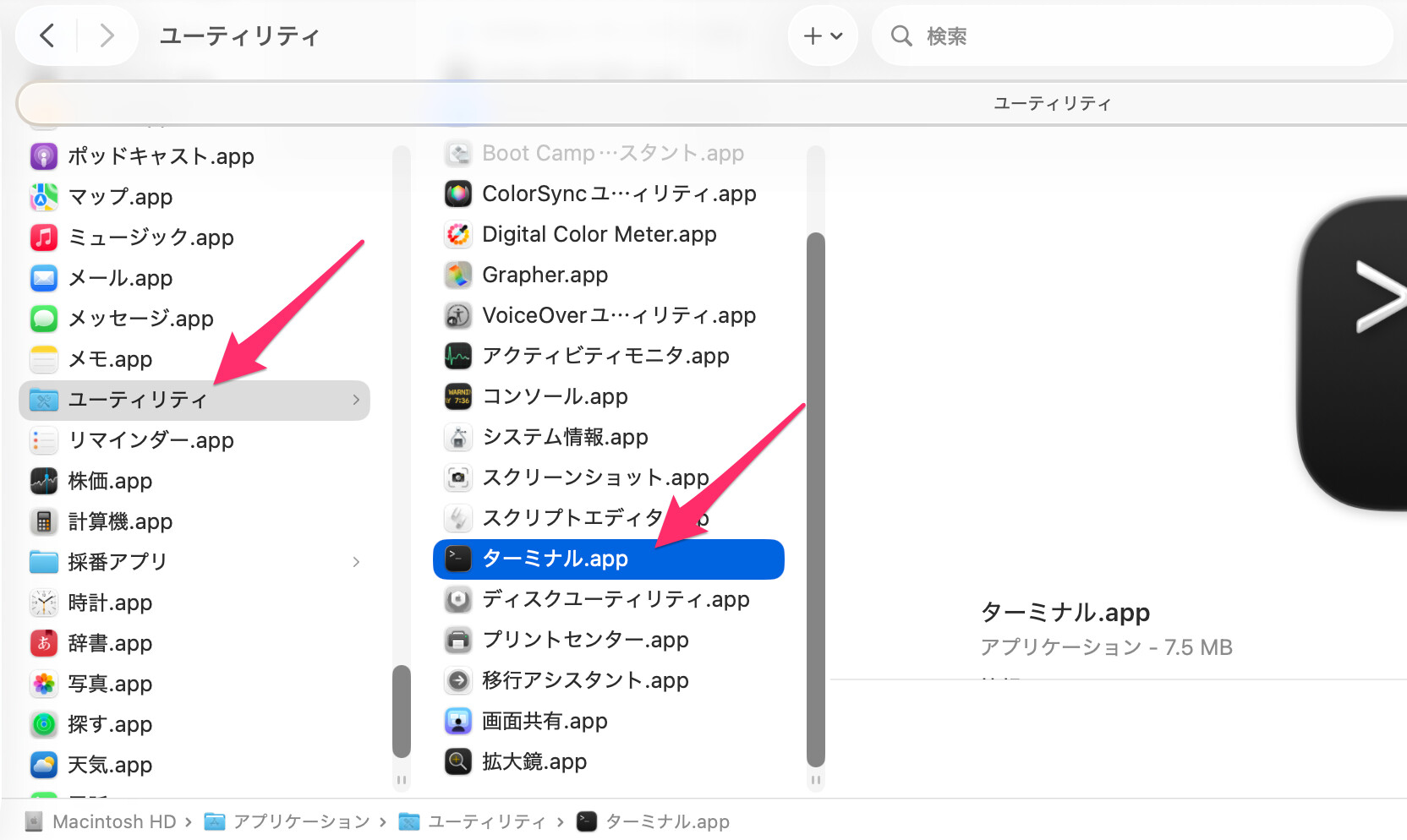Click into the 検索 search field

pos(1132,35)
